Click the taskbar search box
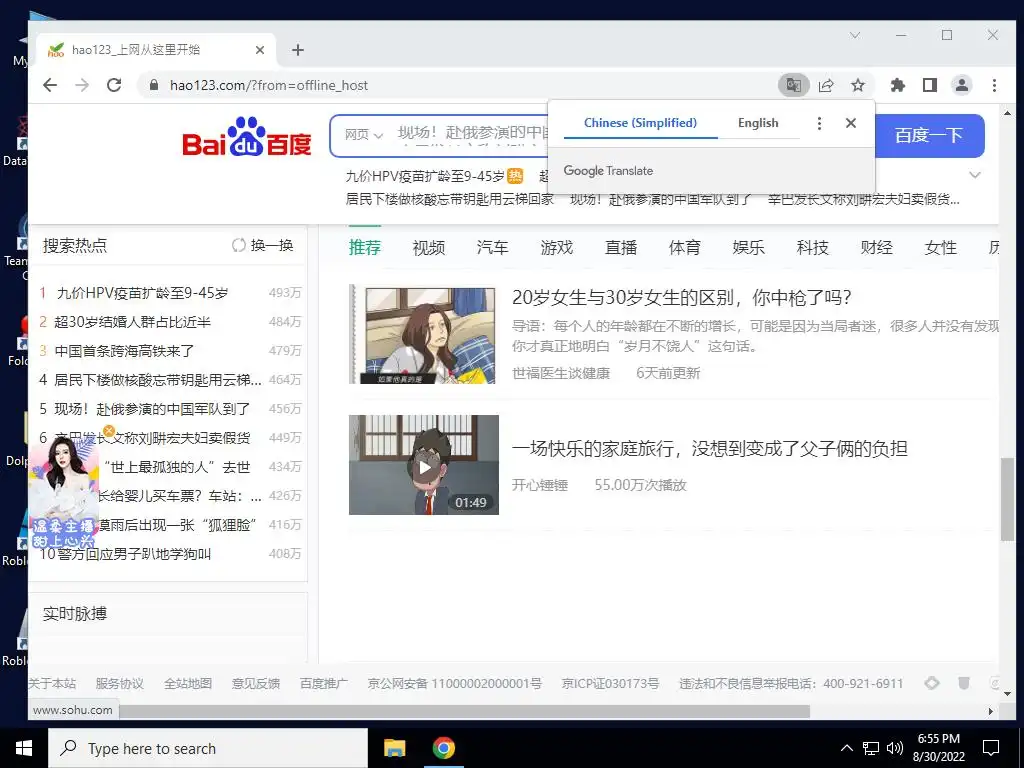The width and height of the screenshot is (1024, 768). click(208, 748)
